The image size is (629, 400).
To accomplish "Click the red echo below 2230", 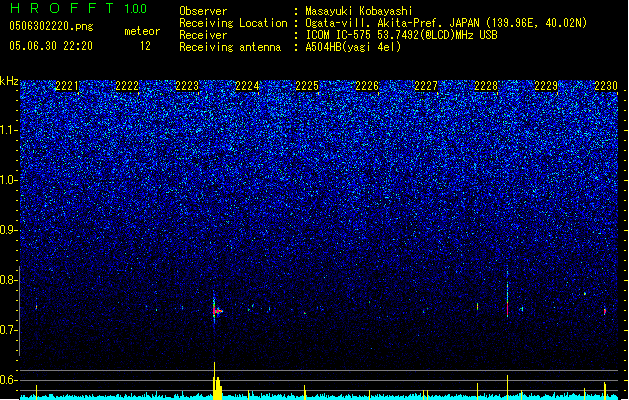I will click(605, 311).
